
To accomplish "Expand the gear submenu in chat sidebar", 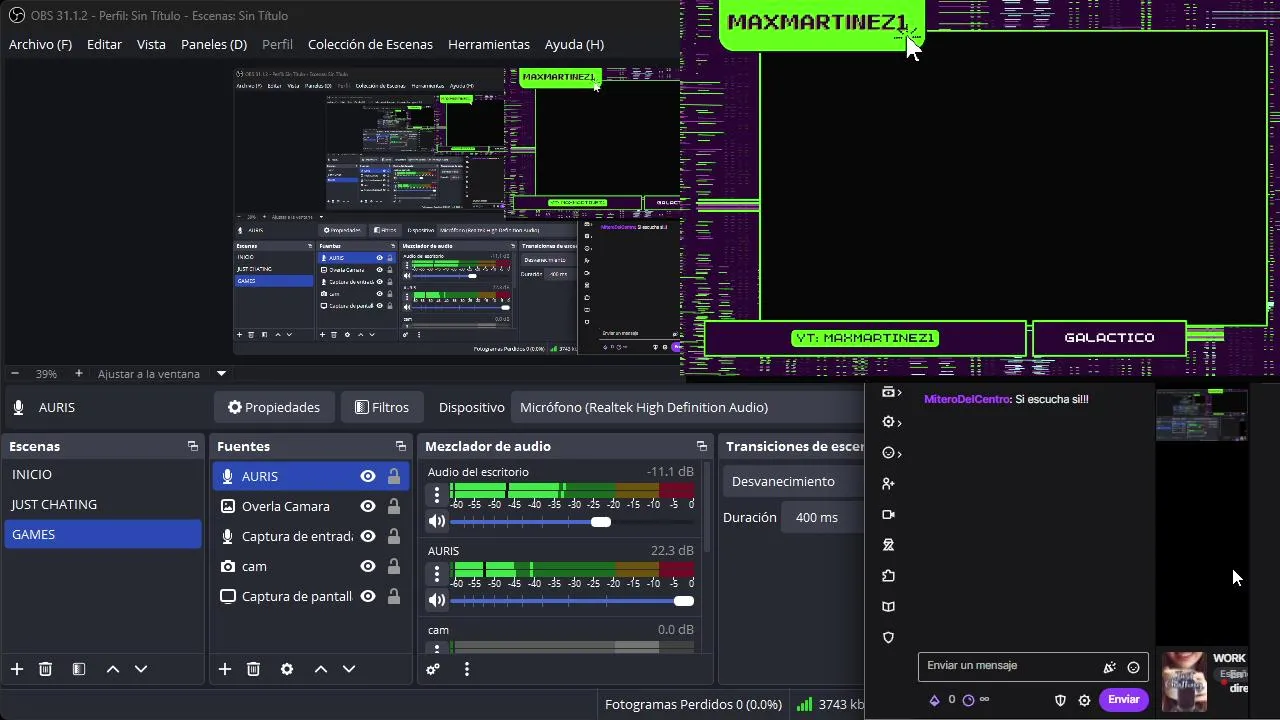I will point(891,422).
